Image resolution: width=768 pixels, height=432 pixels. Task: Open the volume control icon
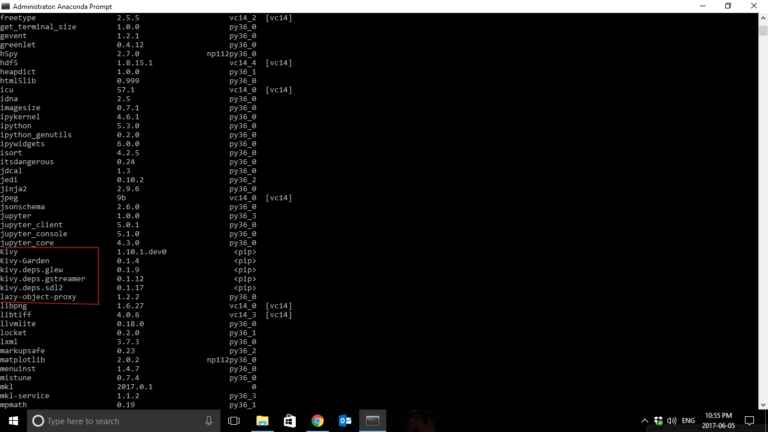pos(672,421)
